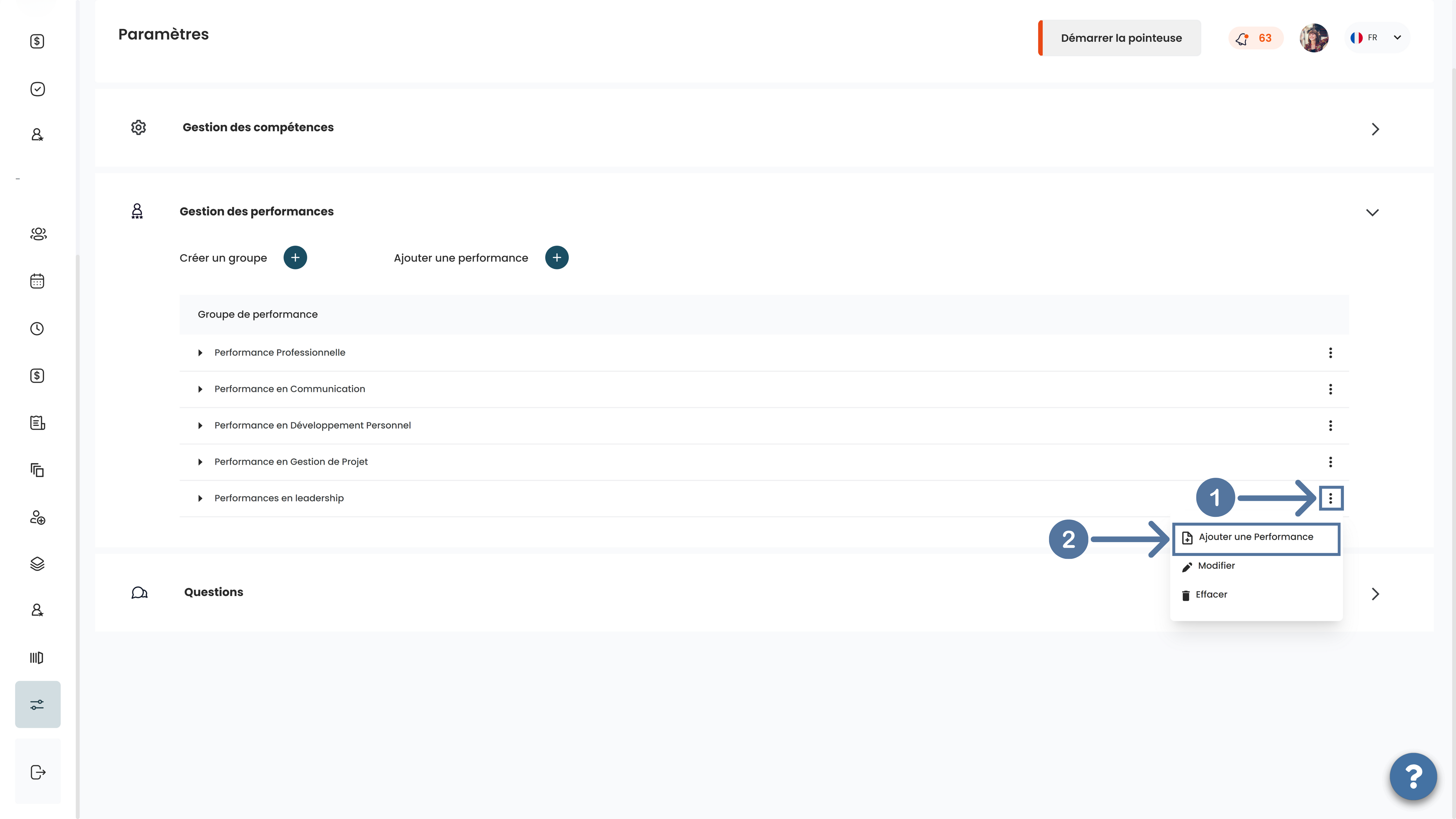Open options menu for Performance en Gestion de Projet

(1331, 462)
